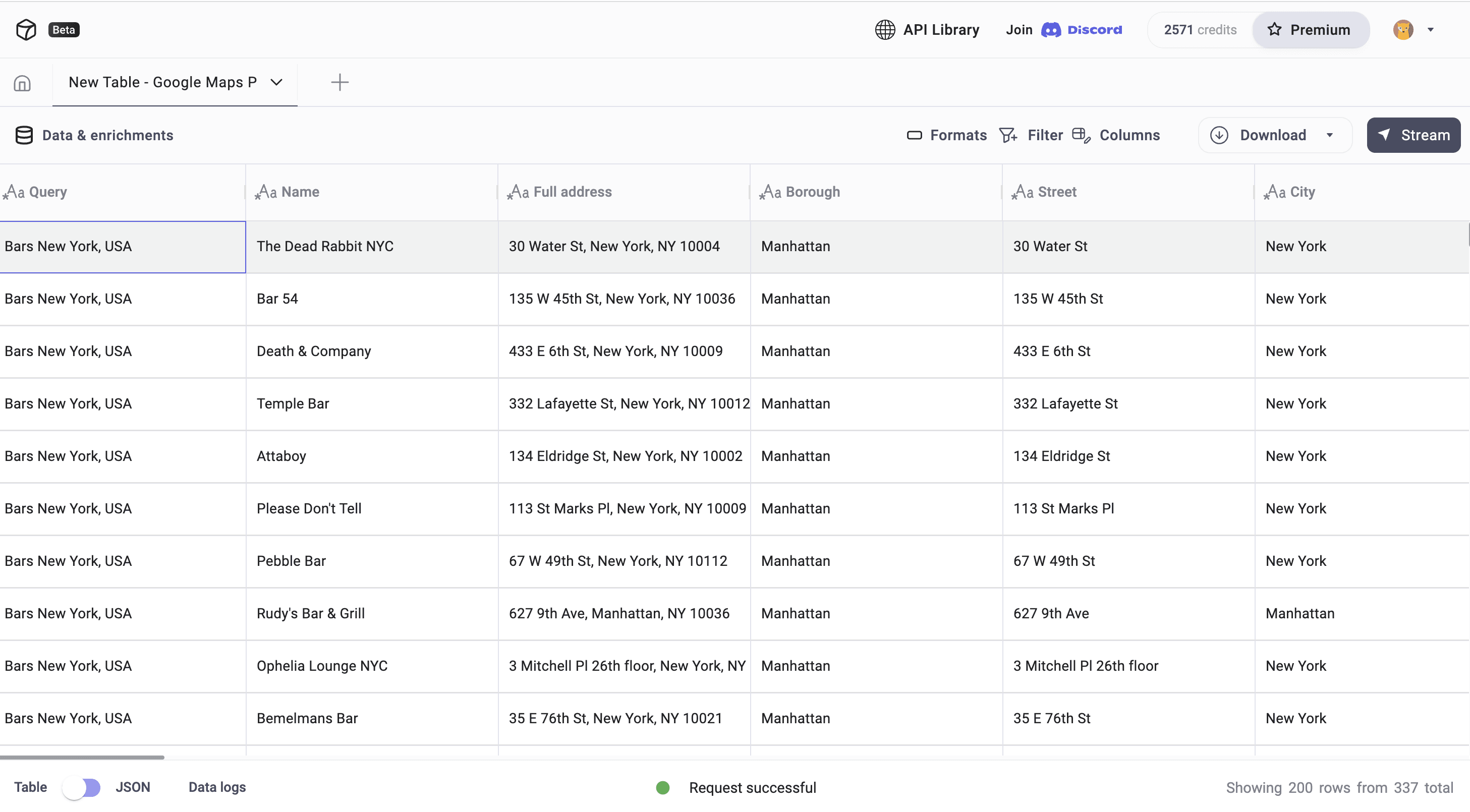This screenshot has height=812, width=1470.
Task: Click the horizontal table scrollbar
Action: click(x=82, y=757)
